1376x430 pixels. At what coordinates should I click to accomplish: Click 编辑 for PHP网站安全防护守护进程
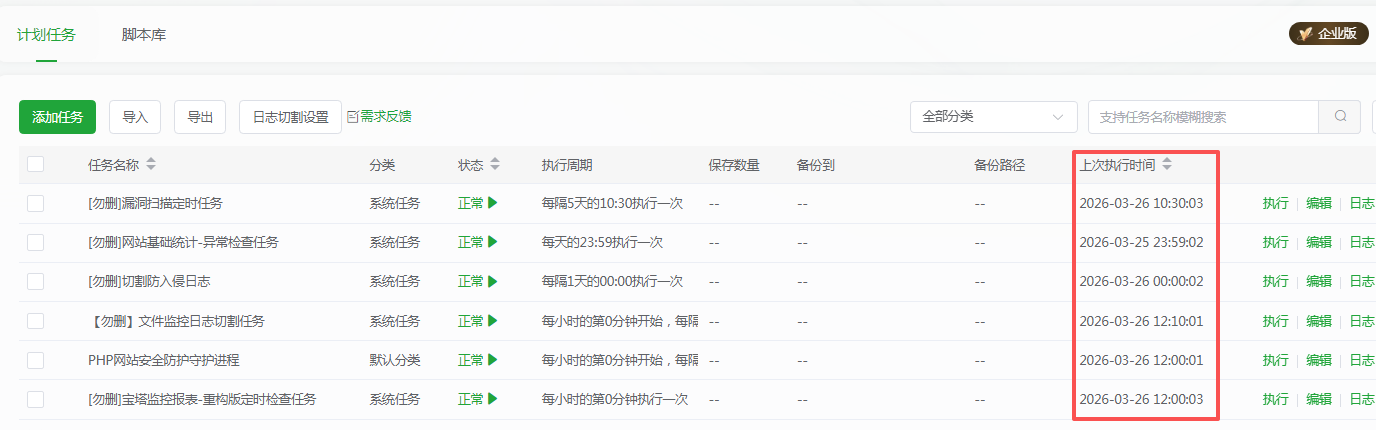click(x=1319, y=360)
